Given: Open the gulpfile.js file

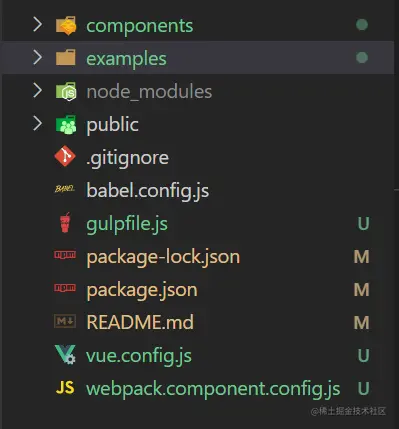Looking at the screenshot, I should pos(127,224).
